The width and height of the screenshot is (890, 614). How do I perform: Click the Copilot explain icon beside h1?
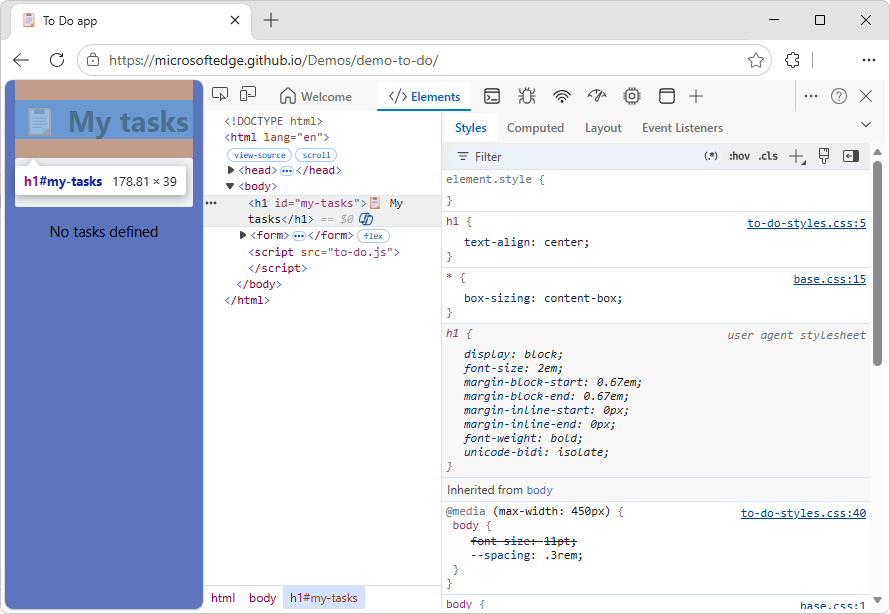point(366,219)
